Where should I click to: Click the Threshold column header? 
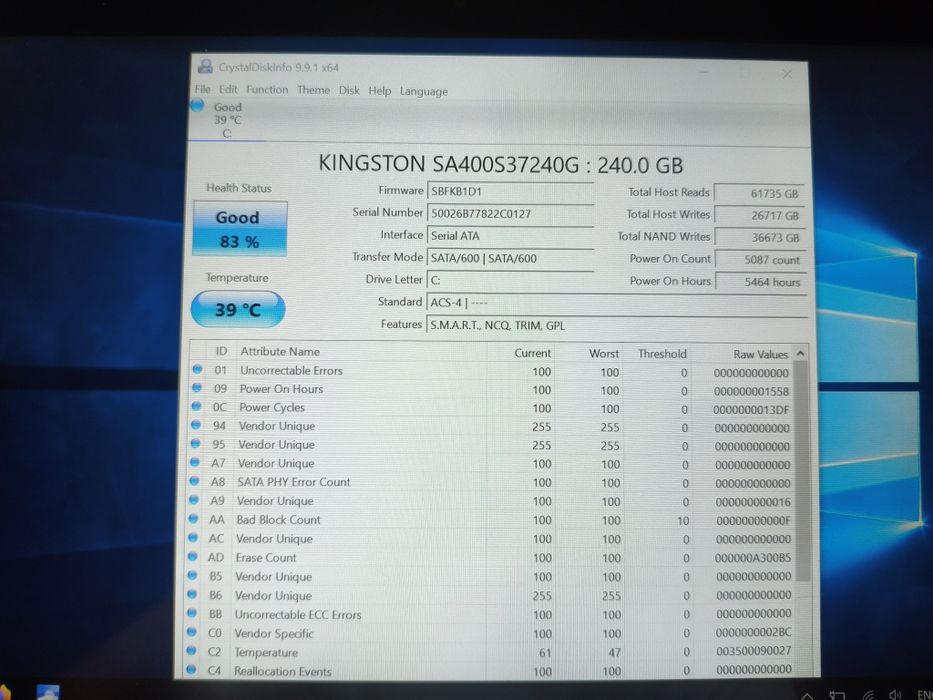[x=662, y=354]
